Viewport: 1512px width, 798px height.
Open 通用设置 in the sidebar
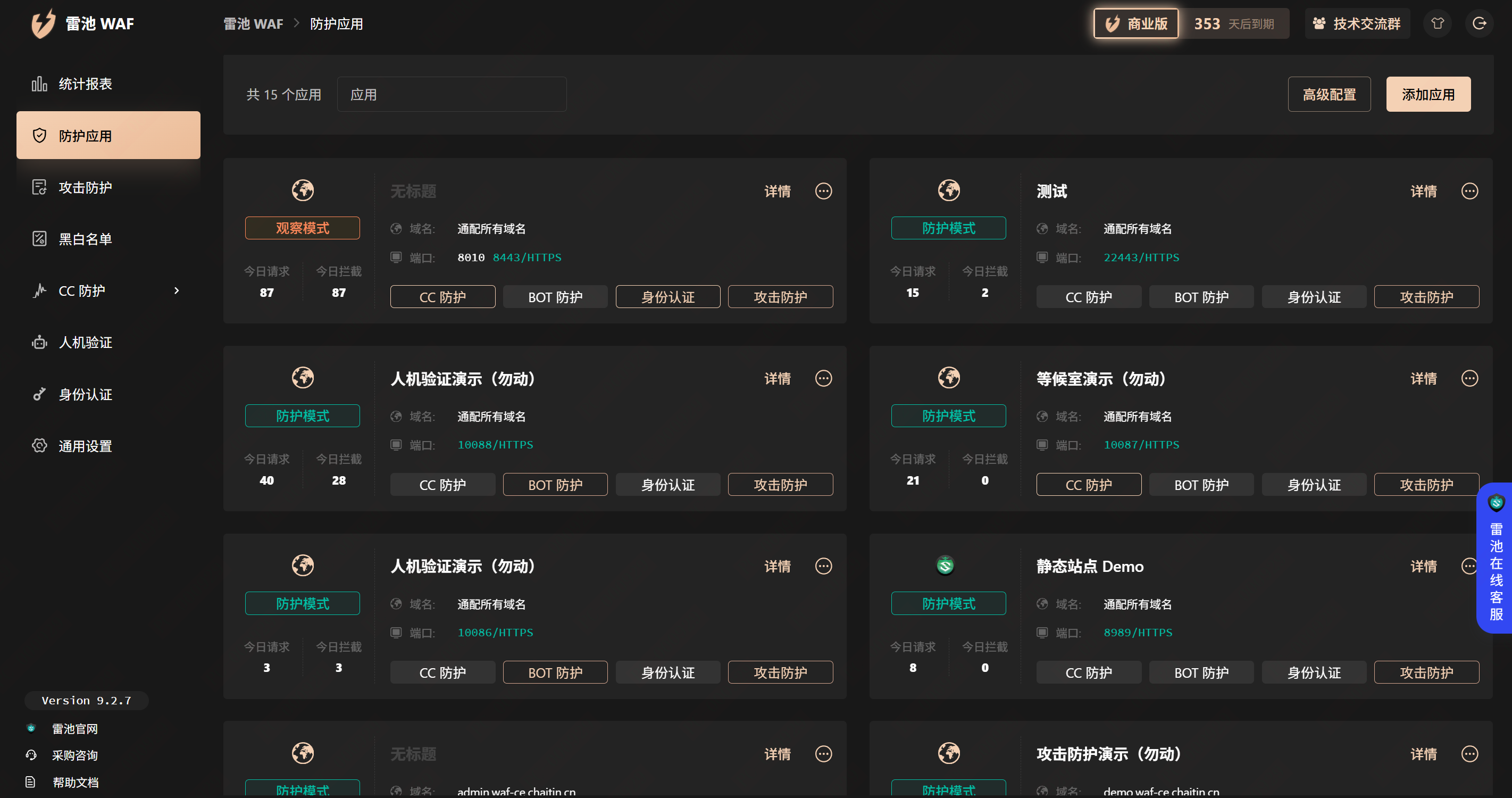(x=85, y=446)
